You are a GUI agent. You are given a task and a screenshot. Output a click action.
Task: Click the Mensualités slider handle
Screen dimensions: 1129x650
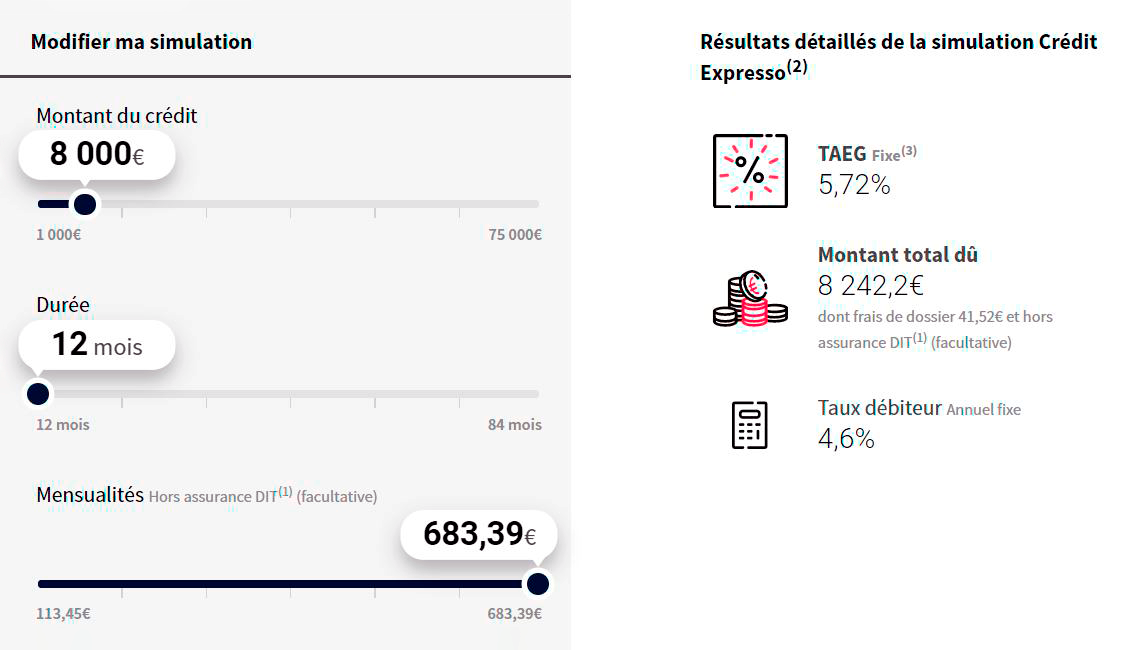coord(538,584)
